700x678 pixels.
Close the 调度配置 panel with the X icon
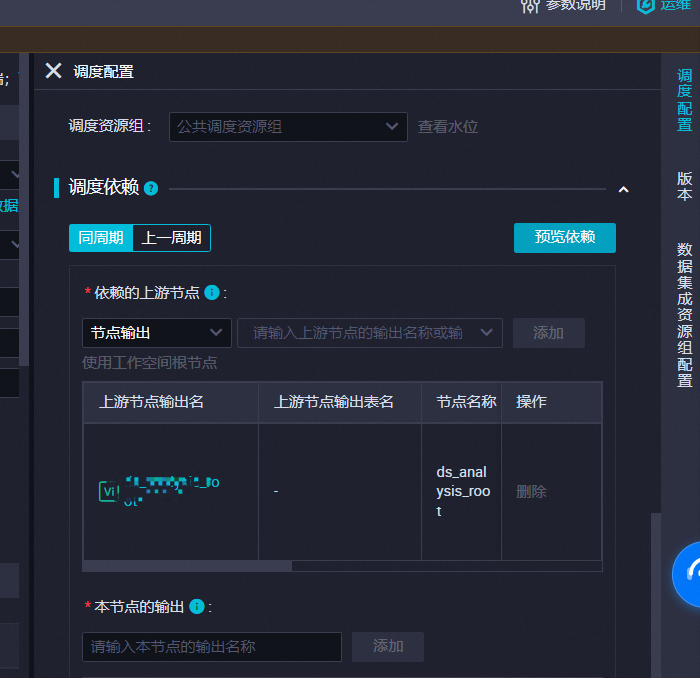[x=54, y=71]
